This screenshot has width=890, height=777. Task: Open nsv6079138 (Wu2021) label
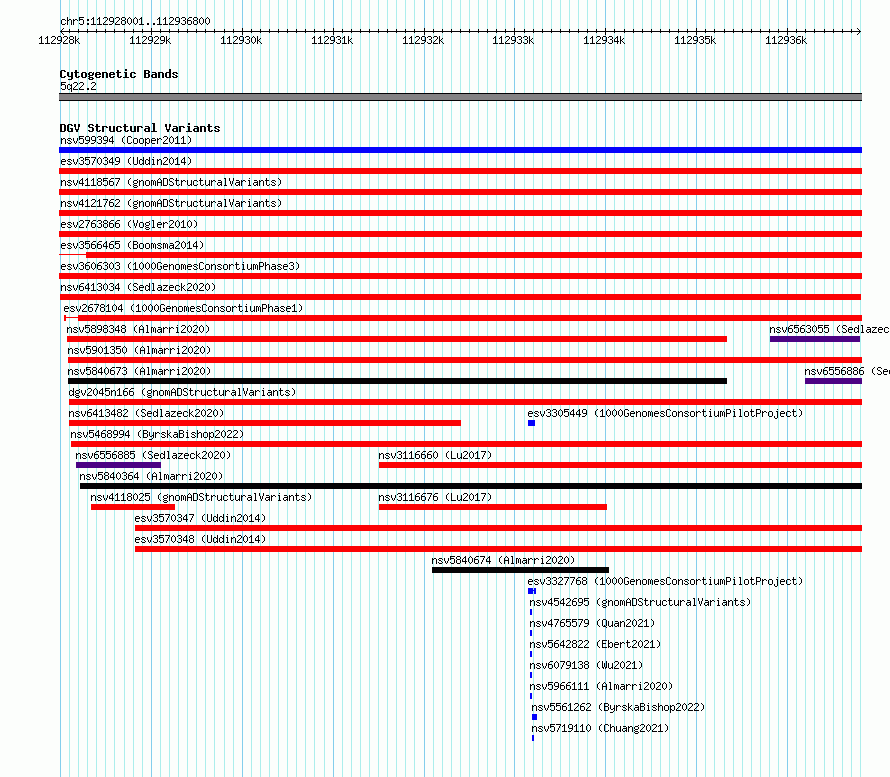pyautogui.click(x=586, y=665)
